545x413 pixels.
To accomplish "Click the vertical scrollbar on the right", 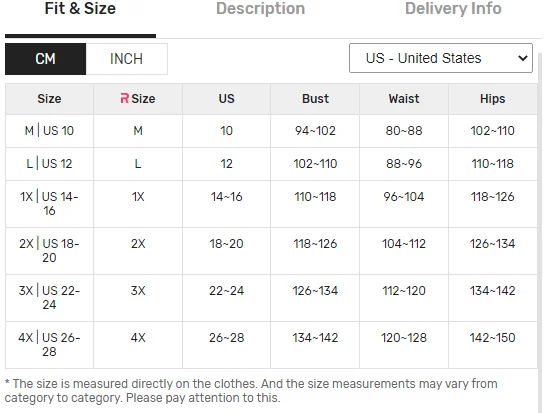I will 540,232.
